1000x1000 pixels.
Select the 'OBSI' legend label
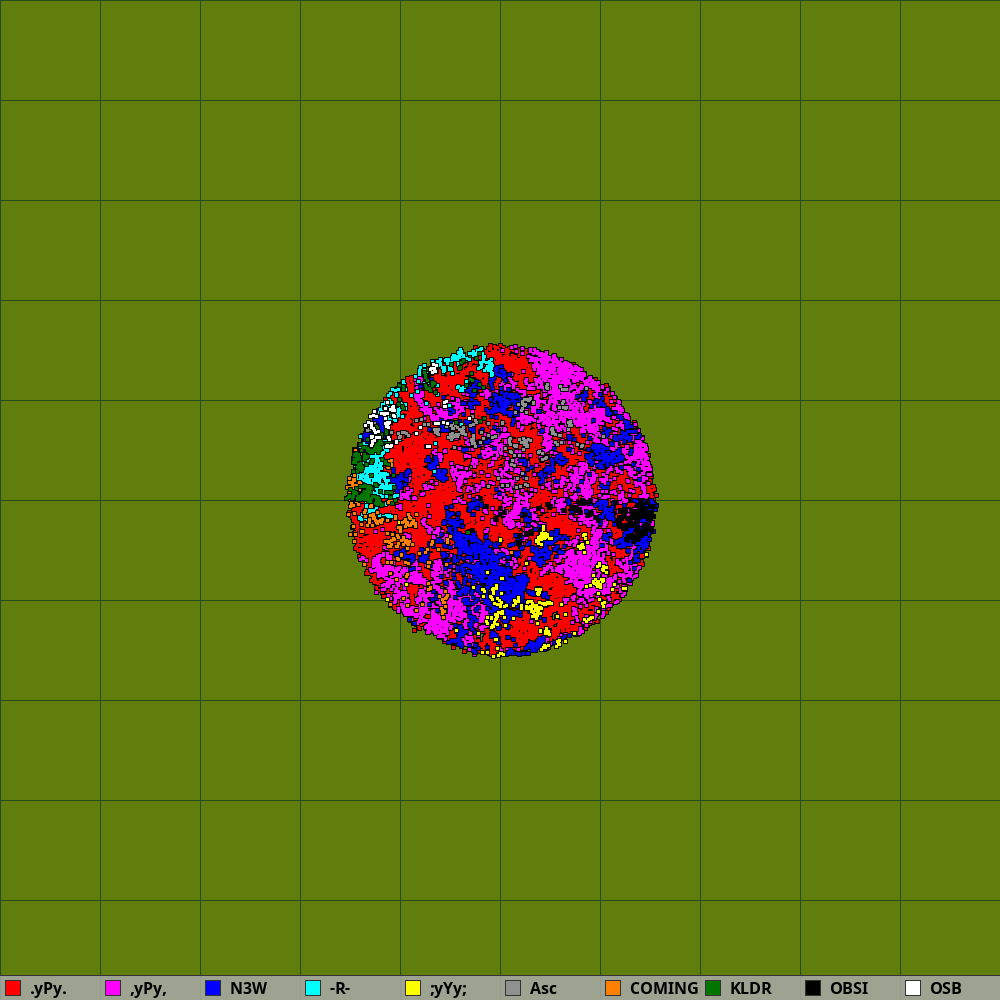coord(849,988)
